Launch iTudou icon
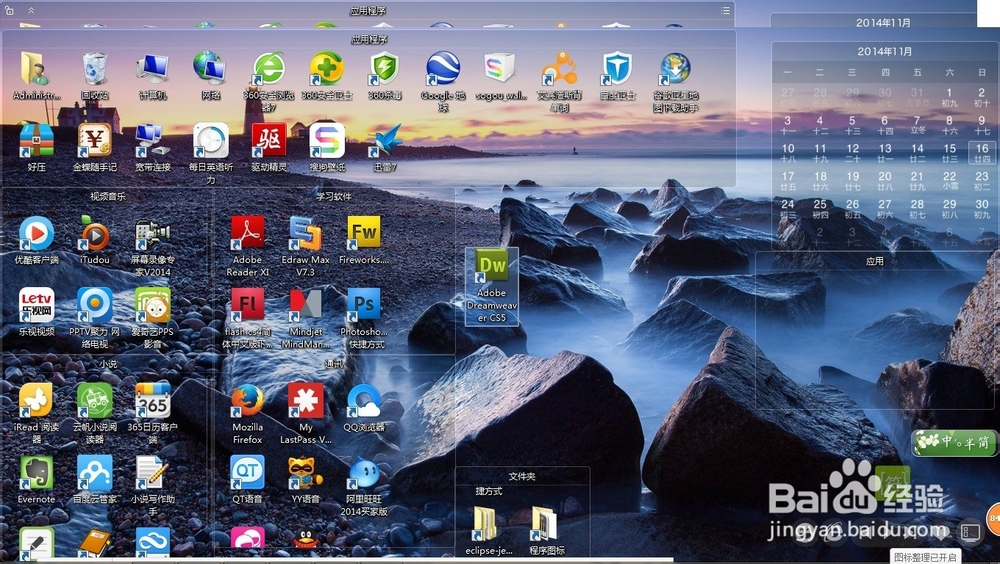The height and width of the screenshot is (564, 1000). click(x=94, y=234)
